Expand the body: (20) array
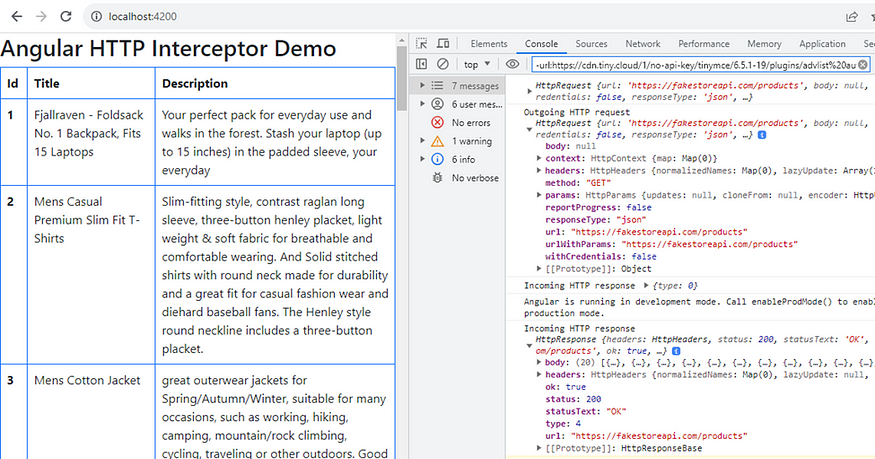The width and height of the screenshot is (875, 459). click(539, 363)
